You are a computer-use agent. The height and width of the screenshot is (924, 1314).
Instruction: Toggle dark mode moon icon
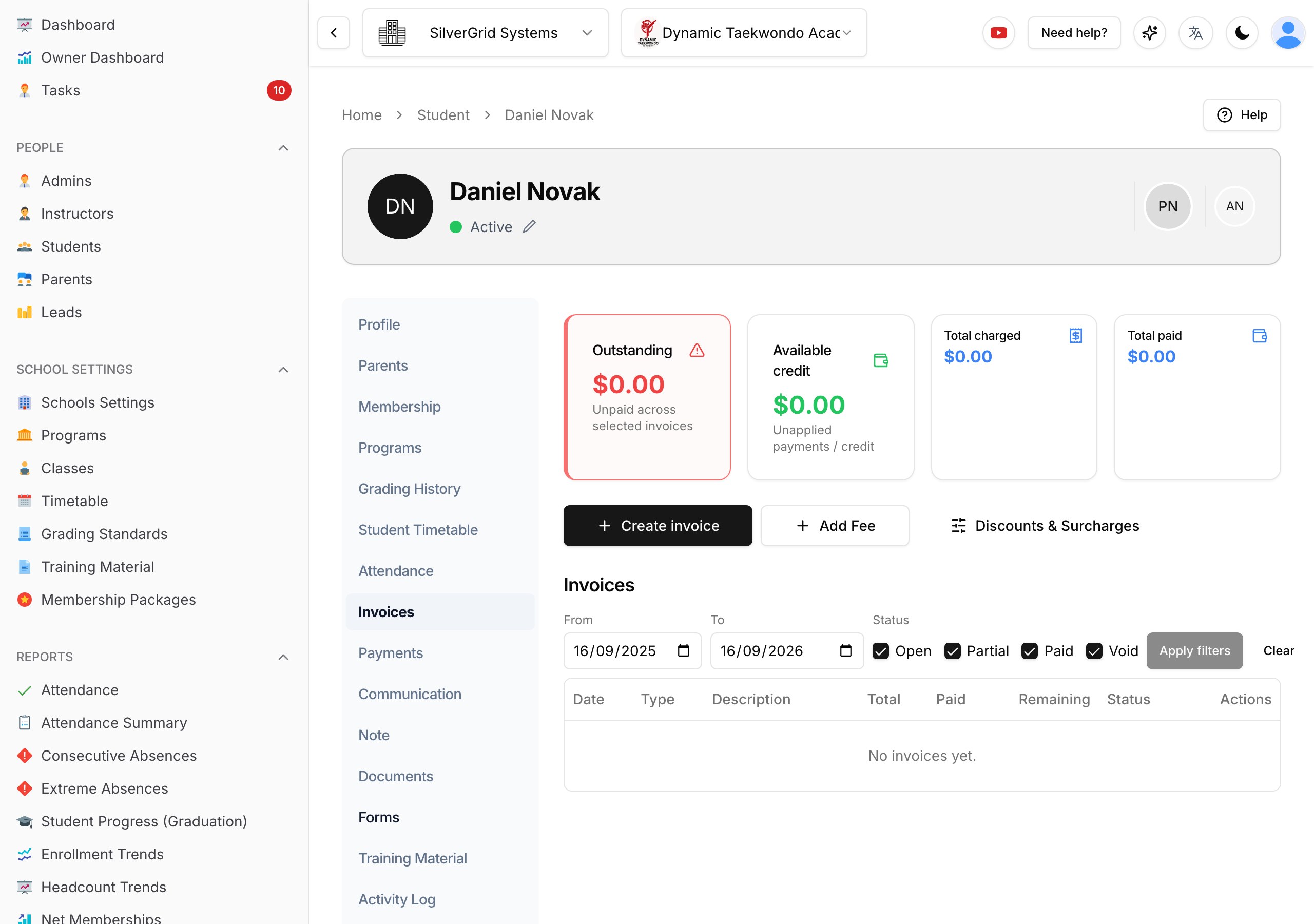(x=1242, y=33)
